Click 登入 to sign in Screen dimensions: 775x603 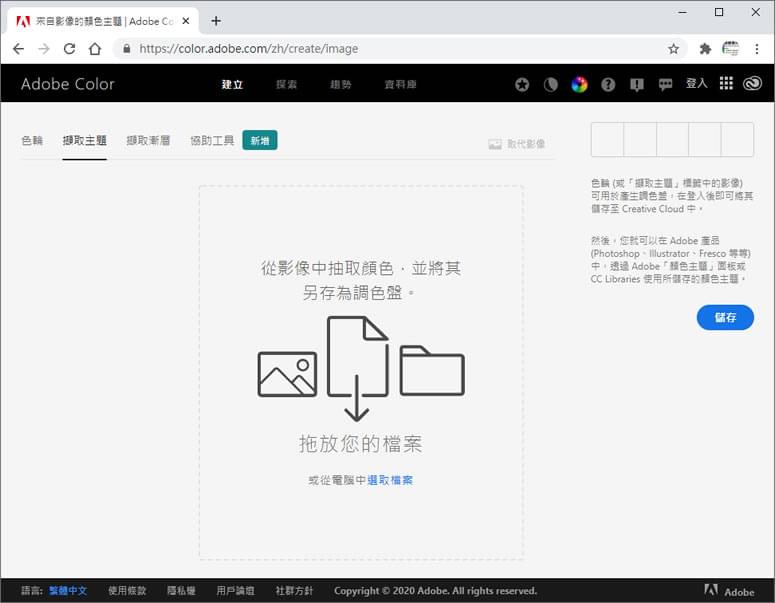click(x=696, y=84)
